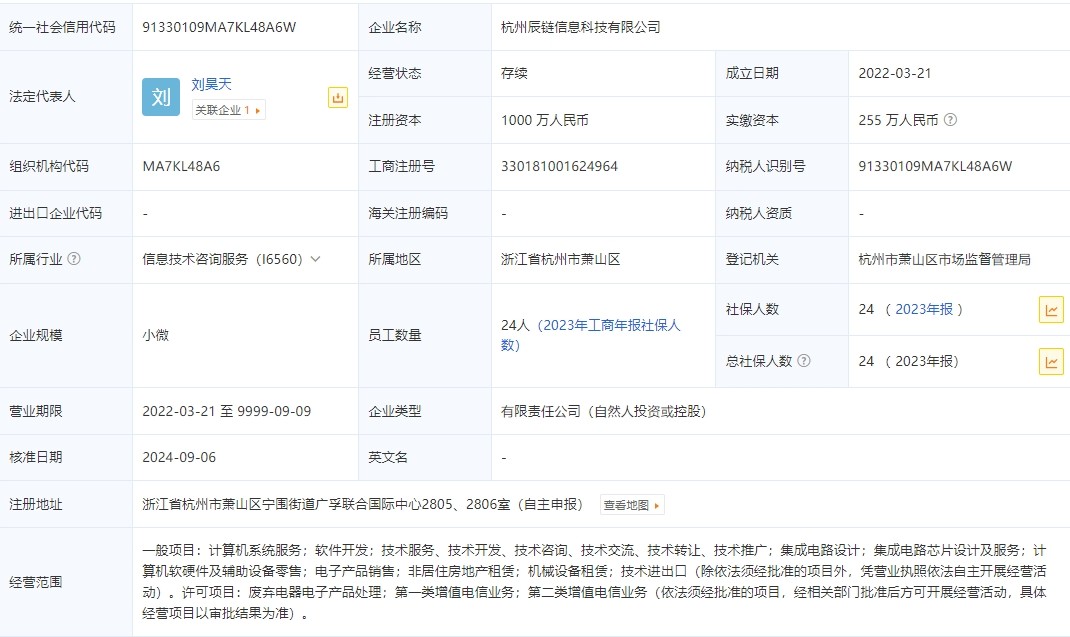Click the 登记机关 label cell
Image resolution: width=1070 pixels, height=637 pixels.
point(782,259)
